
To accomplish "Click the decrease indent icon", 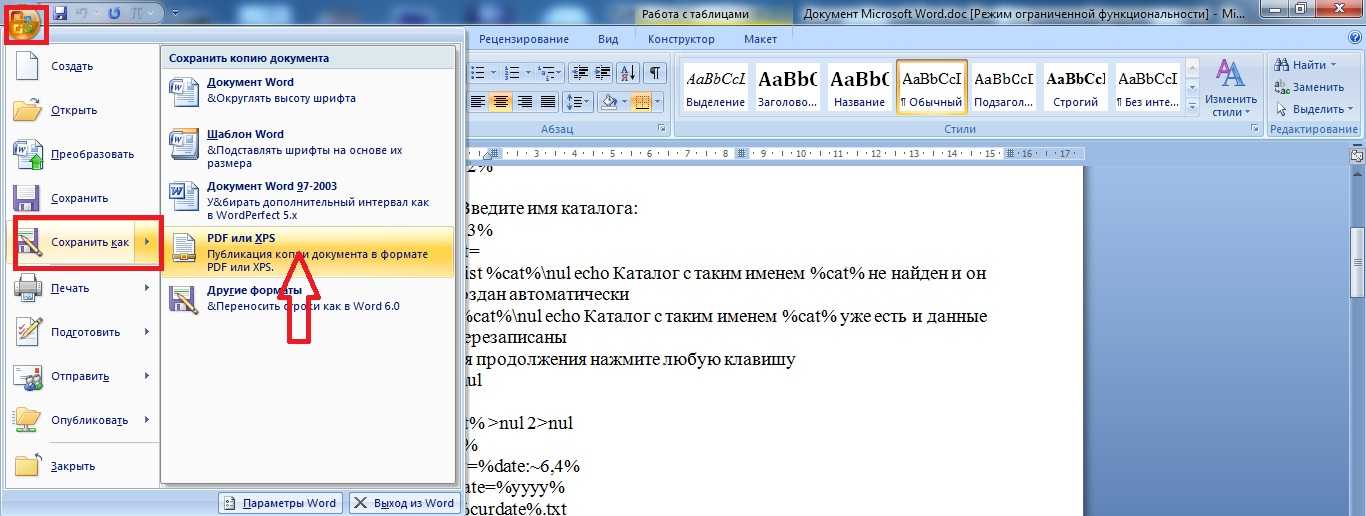I will point(579,72).
